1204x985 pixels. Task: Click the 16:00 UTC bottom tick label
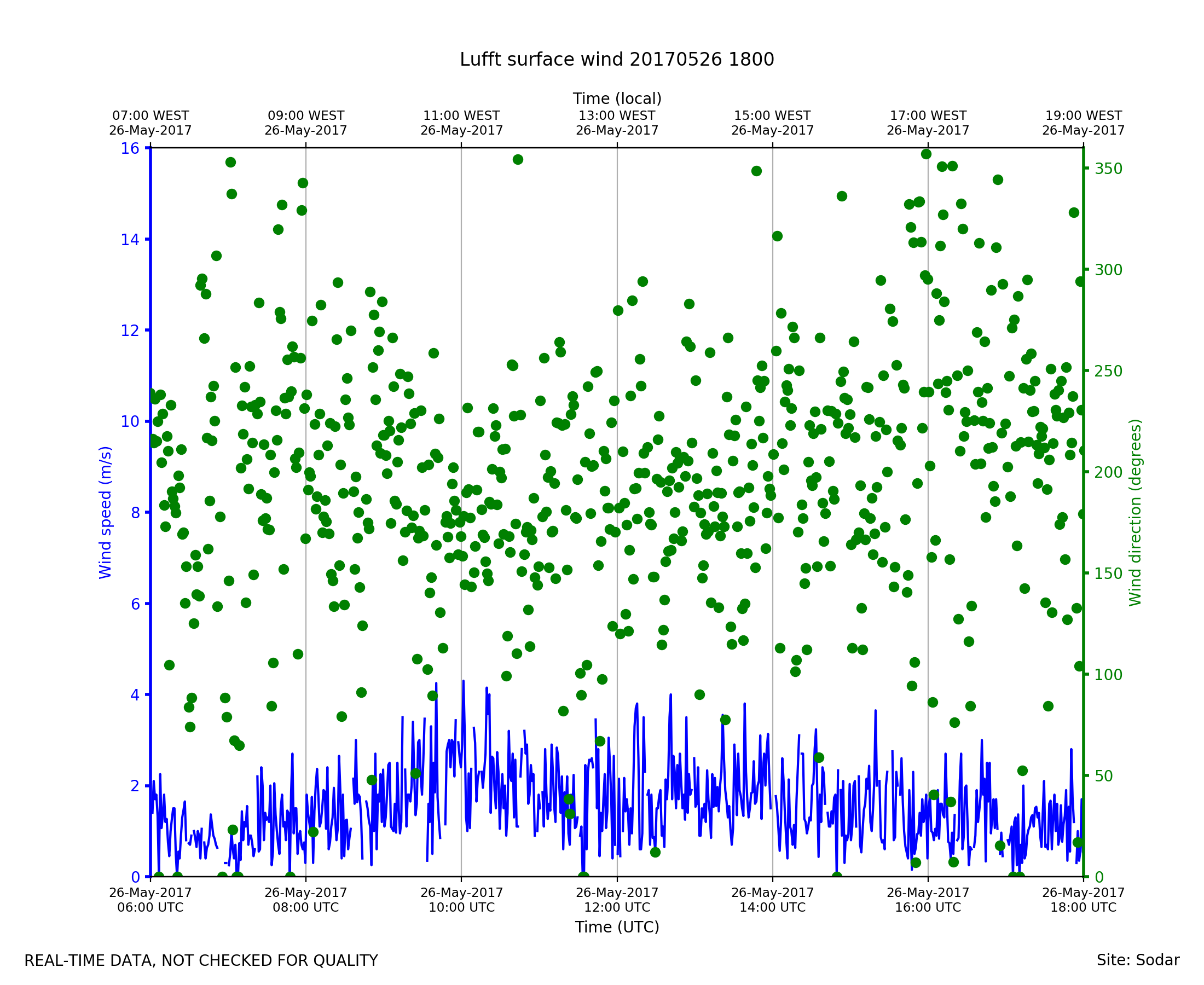[x=928, y=900]
